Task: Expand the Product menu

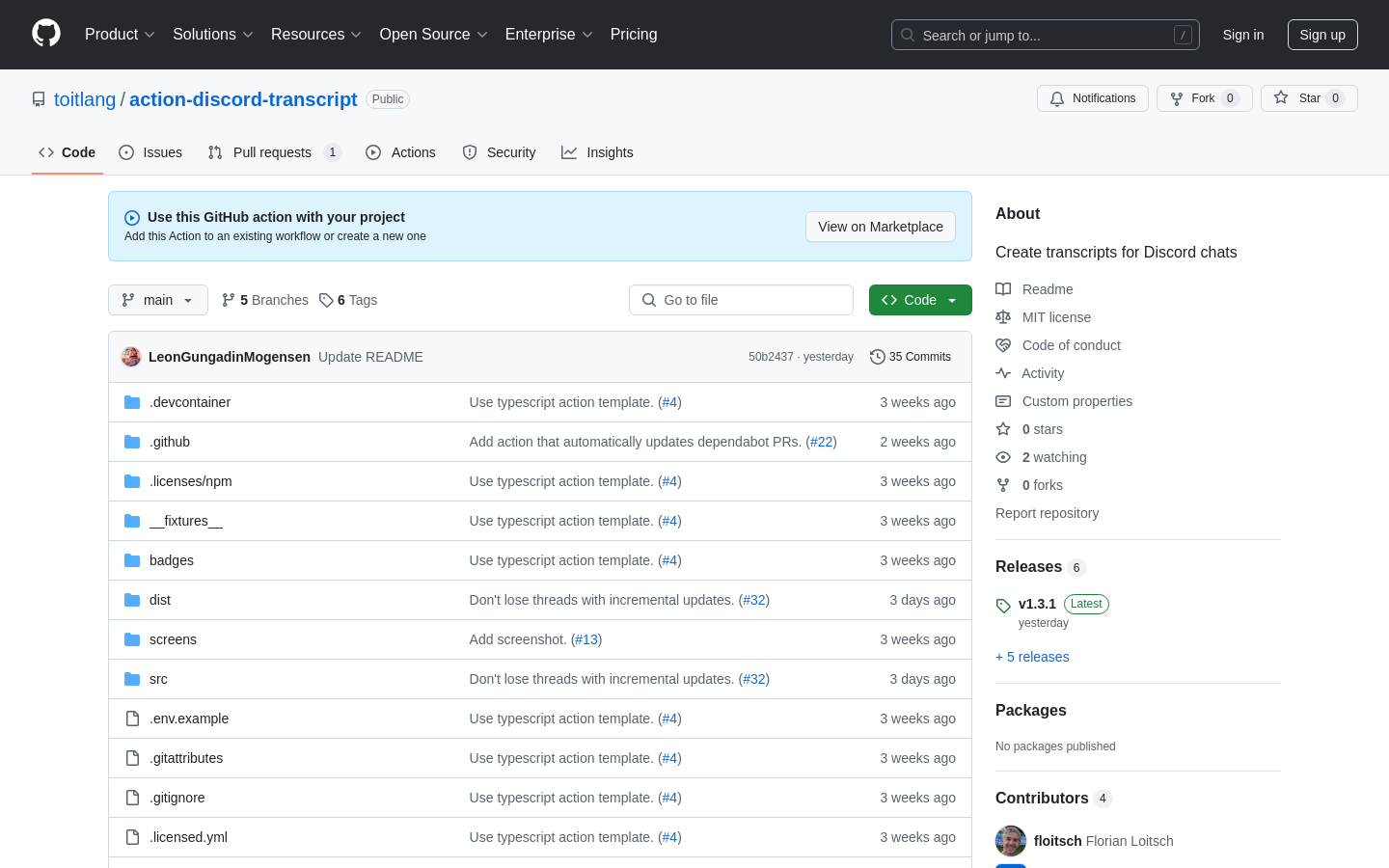Action: pyautogui.click(x=120, y=35)
